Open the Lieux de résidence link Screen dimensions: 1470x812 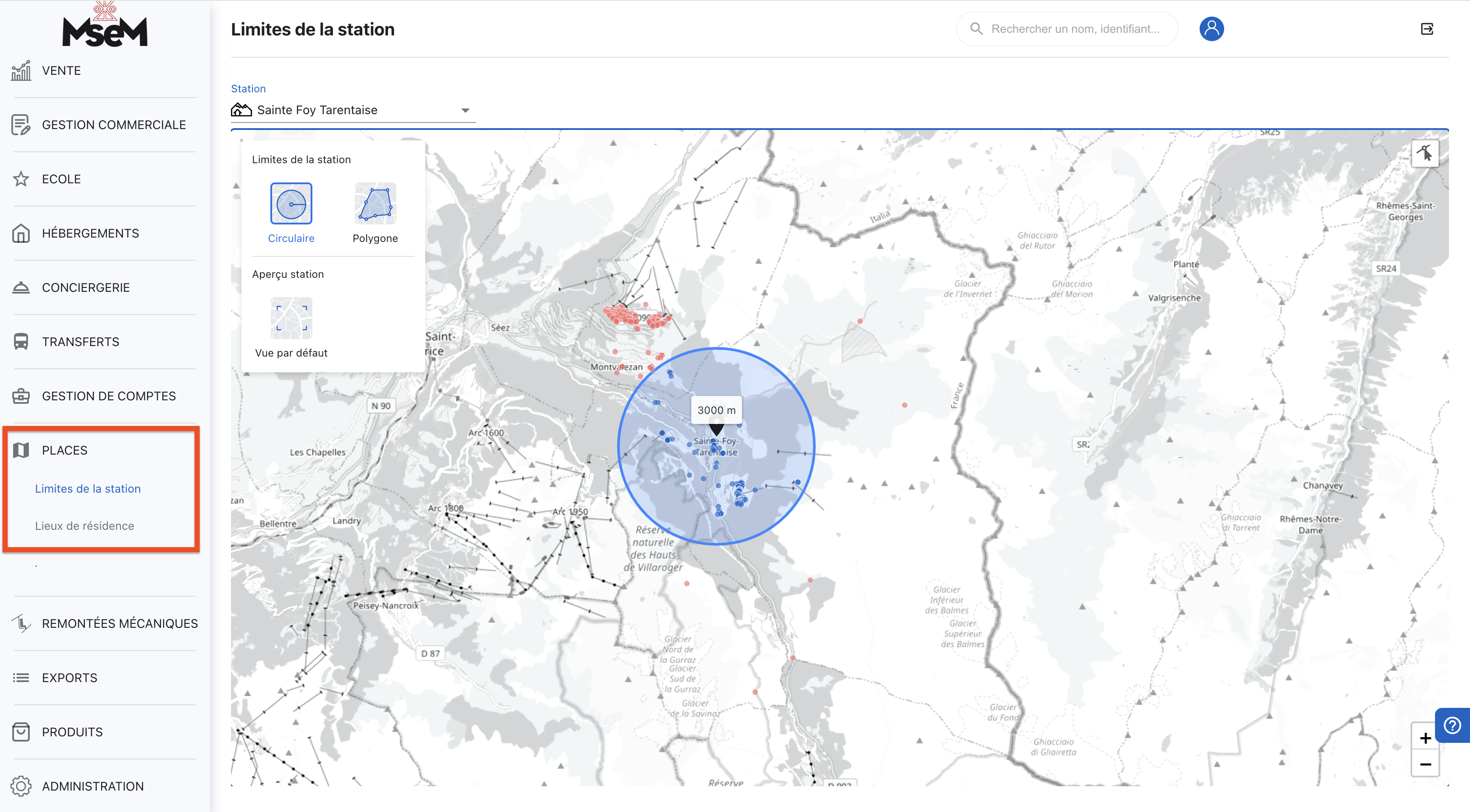tap(84, 525)
